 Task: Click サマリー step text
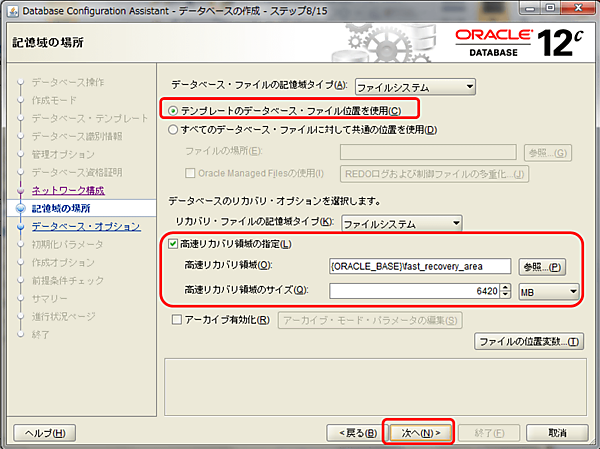50,298
